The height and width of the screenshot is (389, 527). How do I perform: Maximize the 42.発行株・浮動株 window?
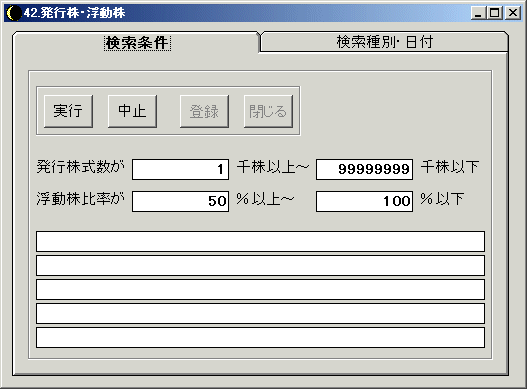tap(495, 13)
